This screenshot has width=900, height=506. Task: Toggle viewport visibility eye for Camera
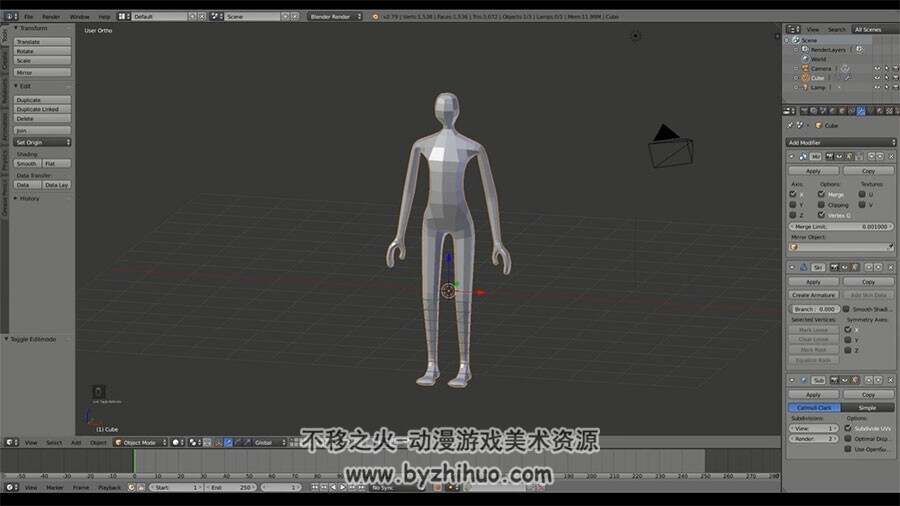877,68
